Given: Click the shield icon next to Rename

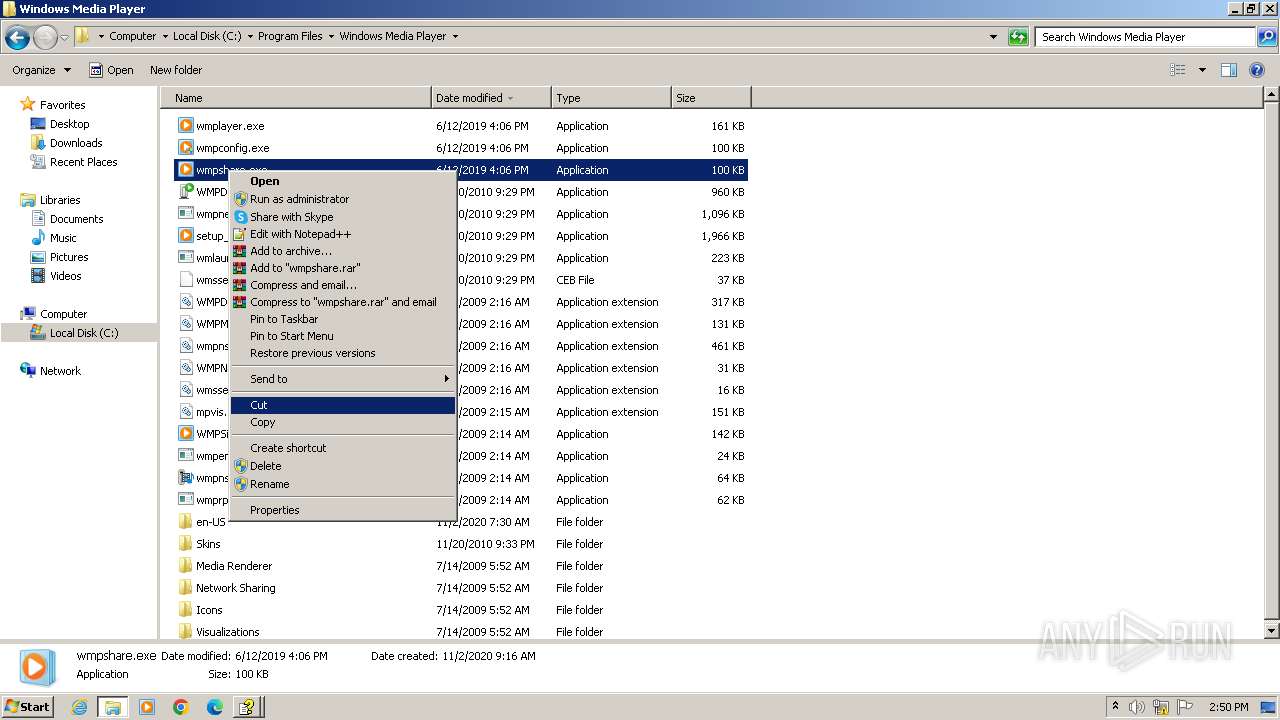Looking at the screenshot, I should [x=240, y=484].
